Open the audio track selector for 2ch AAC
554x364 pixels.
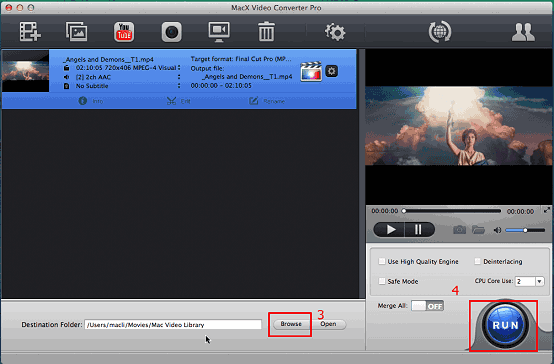click(179, 77)
